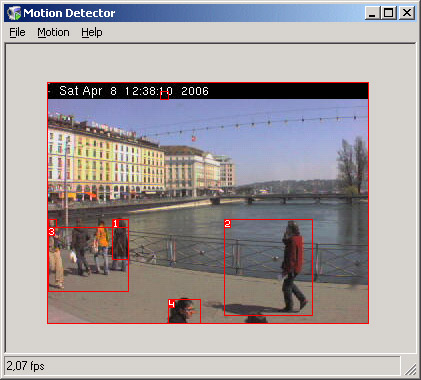This screenshot has height=380, width=421.
Task: Maximize the Motion Detector window
Action: [388, 13]
